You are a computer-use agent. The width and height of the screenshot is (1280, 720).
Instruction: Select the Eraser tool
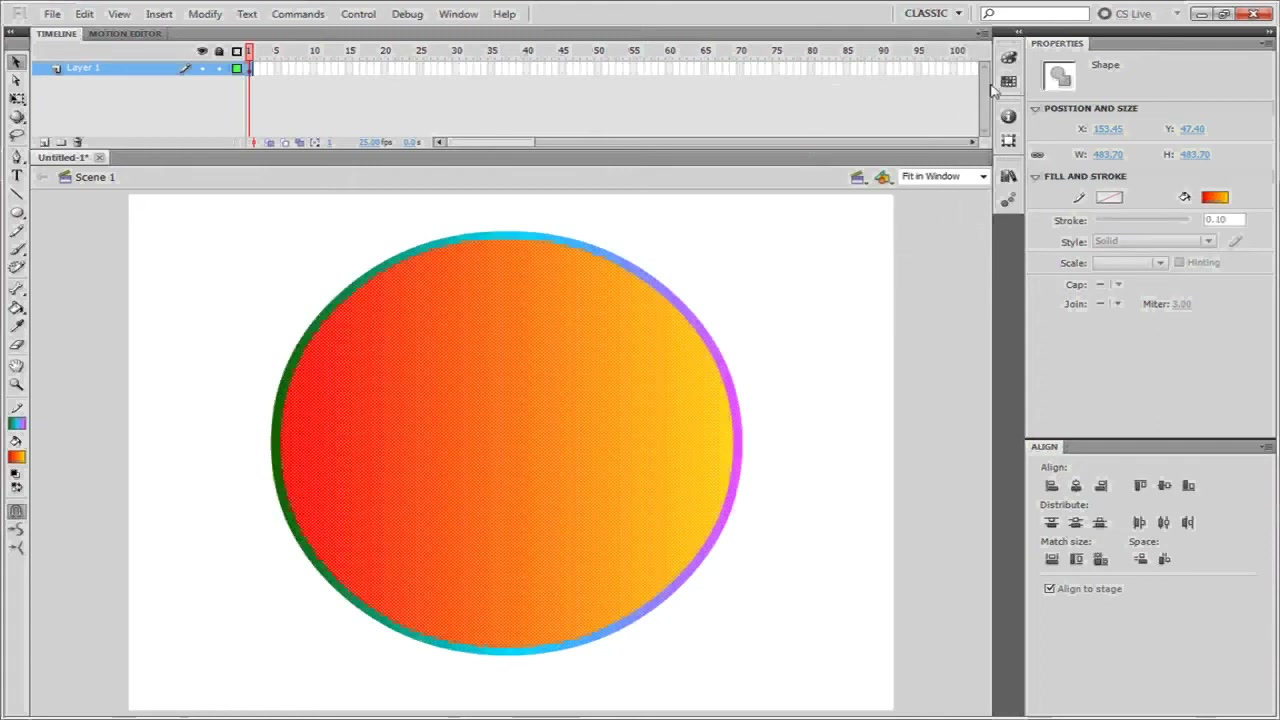point(16,344)
